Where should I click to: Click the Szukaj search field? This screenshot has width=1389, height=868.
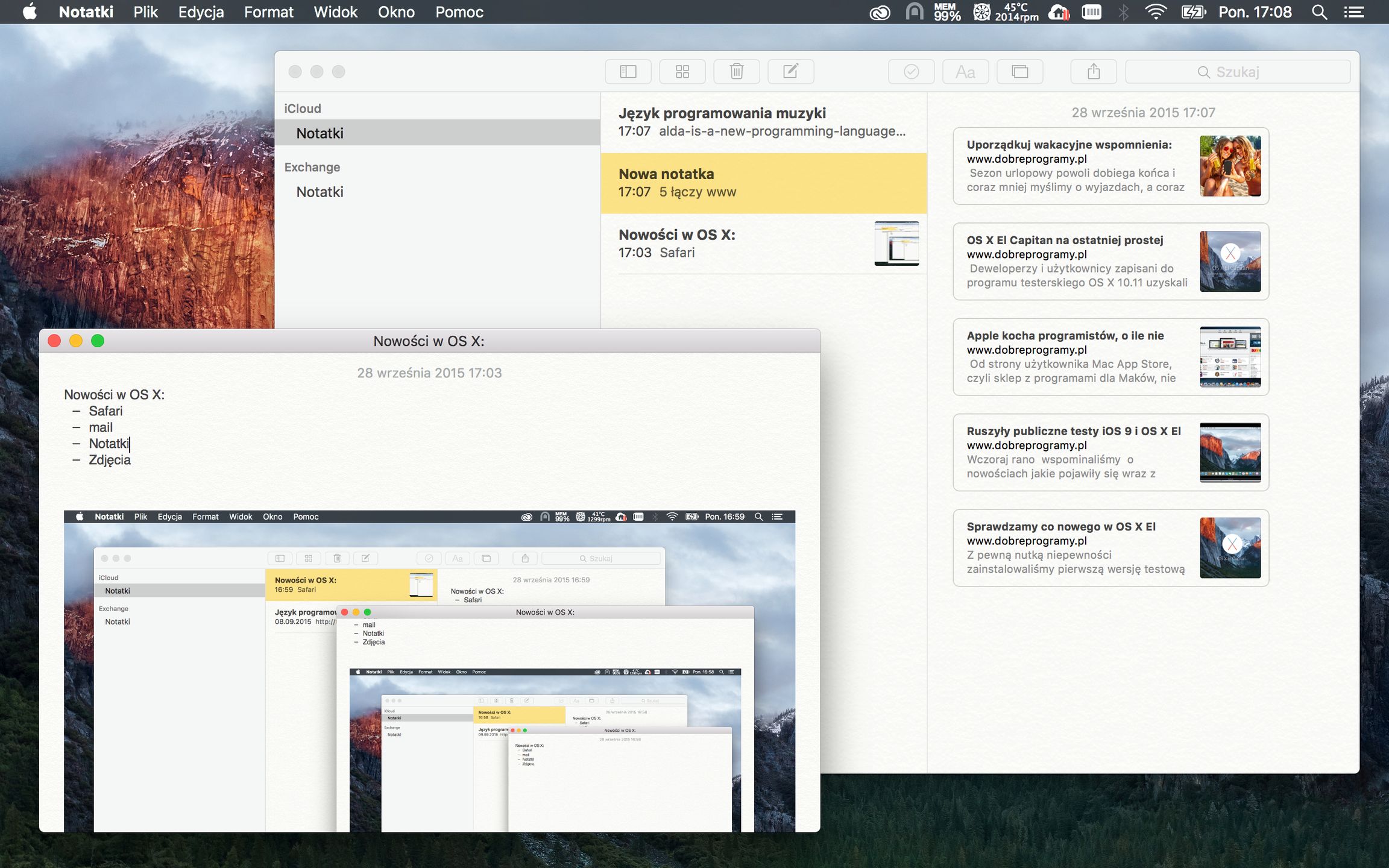tap(1237, 72)
